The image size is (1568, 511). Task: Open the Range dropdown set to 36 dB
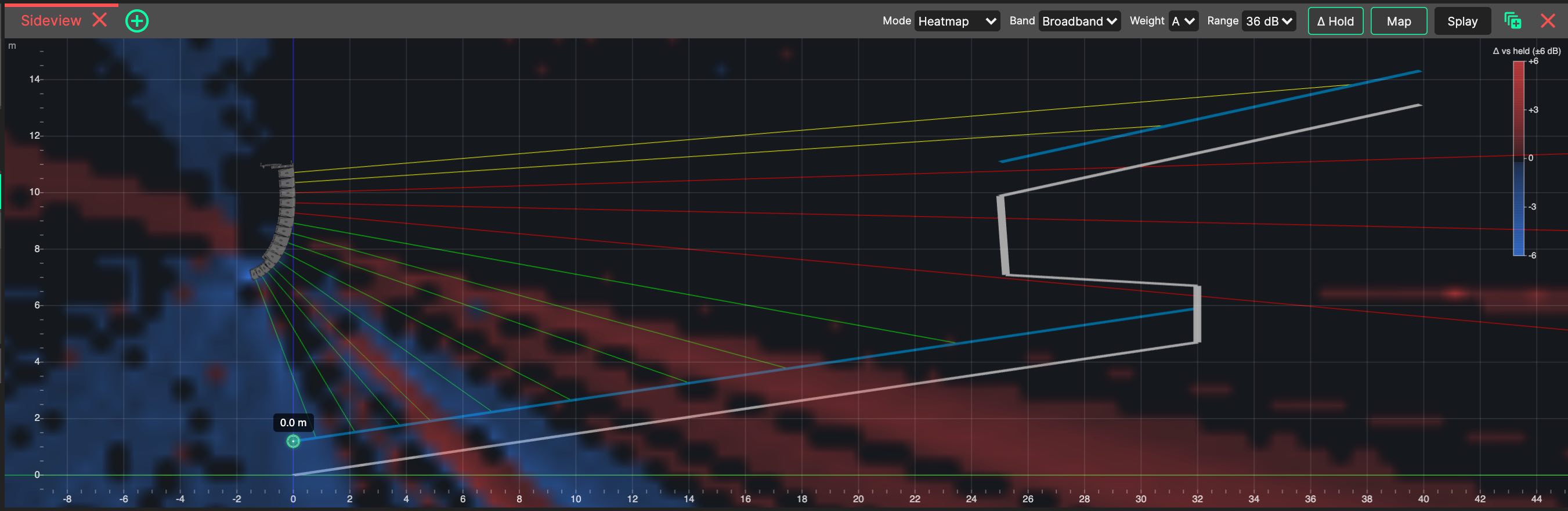point(1269,21)
